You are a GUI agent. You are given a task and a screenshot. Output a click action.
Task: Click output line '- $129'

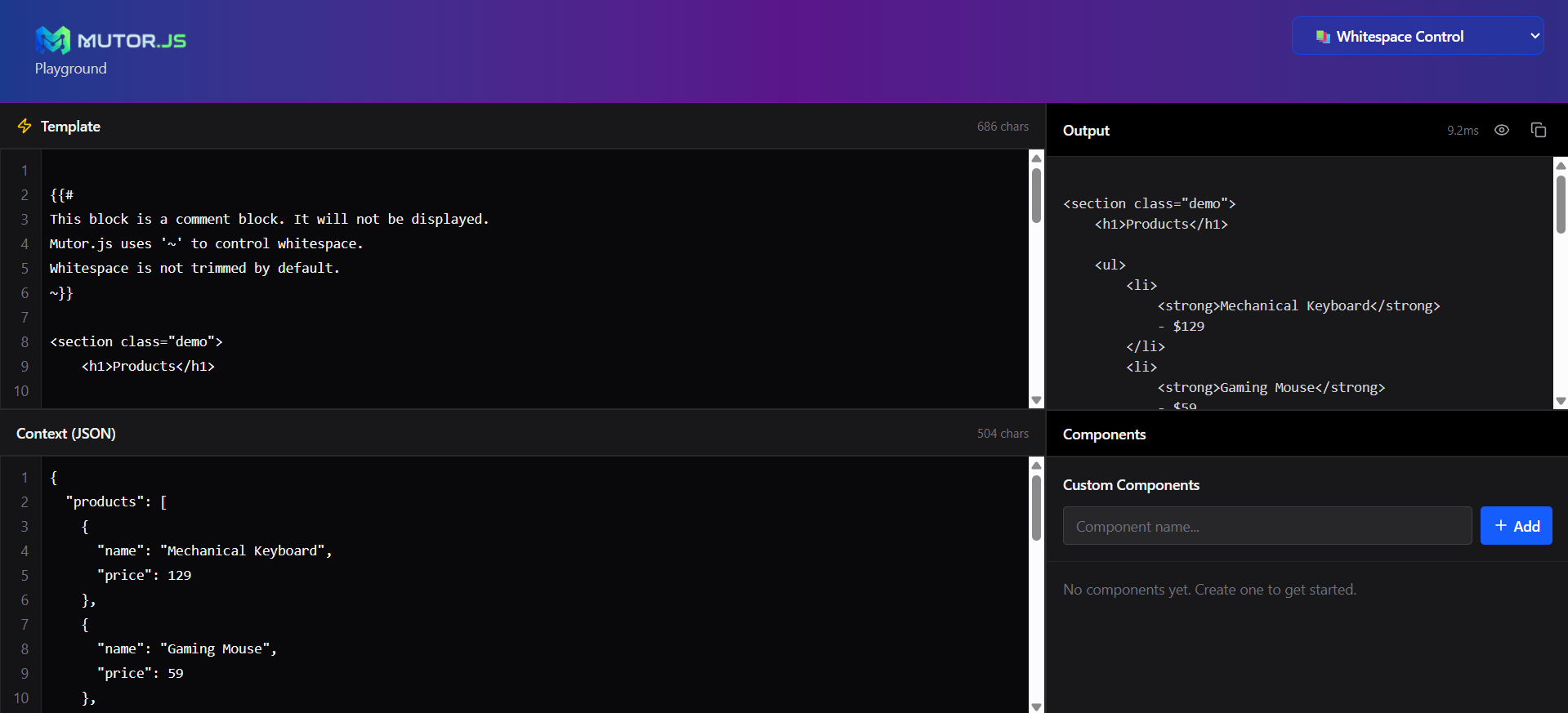1181,326
